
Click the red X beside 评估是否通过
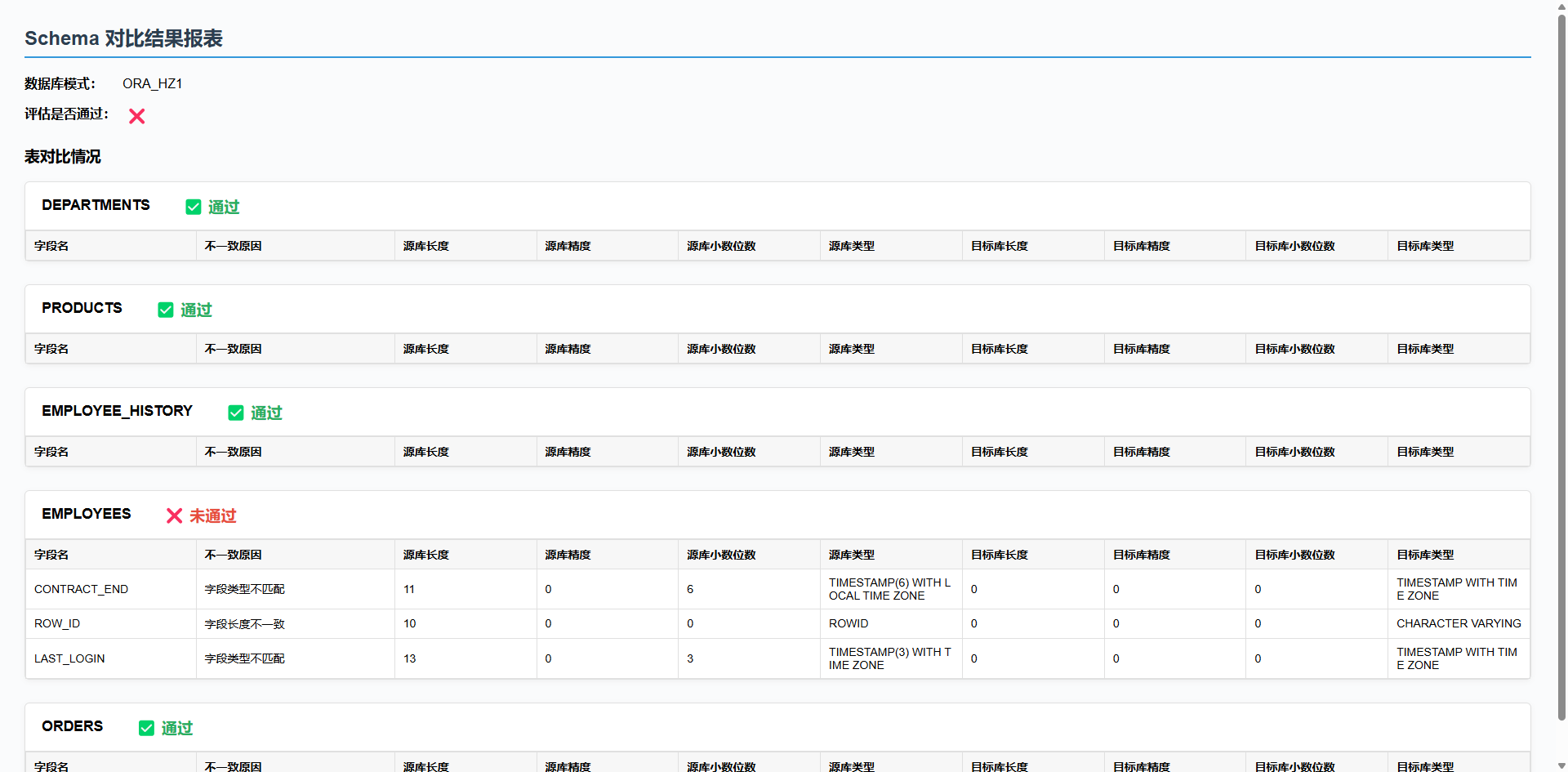pos(136,116)
